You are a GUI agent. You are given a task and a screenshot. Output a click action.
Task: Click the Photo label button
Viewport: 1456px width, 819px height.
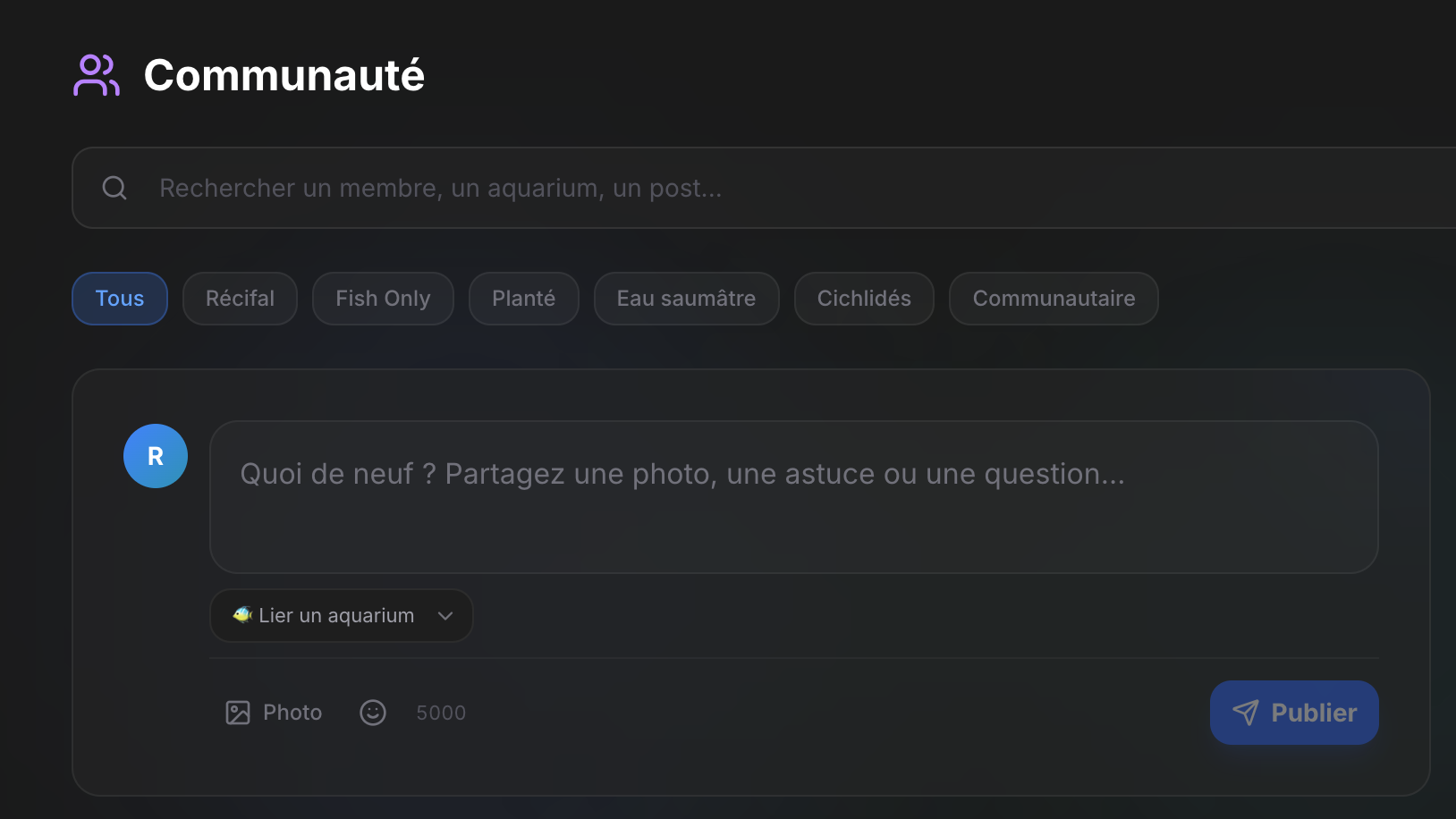coord(292,713)
